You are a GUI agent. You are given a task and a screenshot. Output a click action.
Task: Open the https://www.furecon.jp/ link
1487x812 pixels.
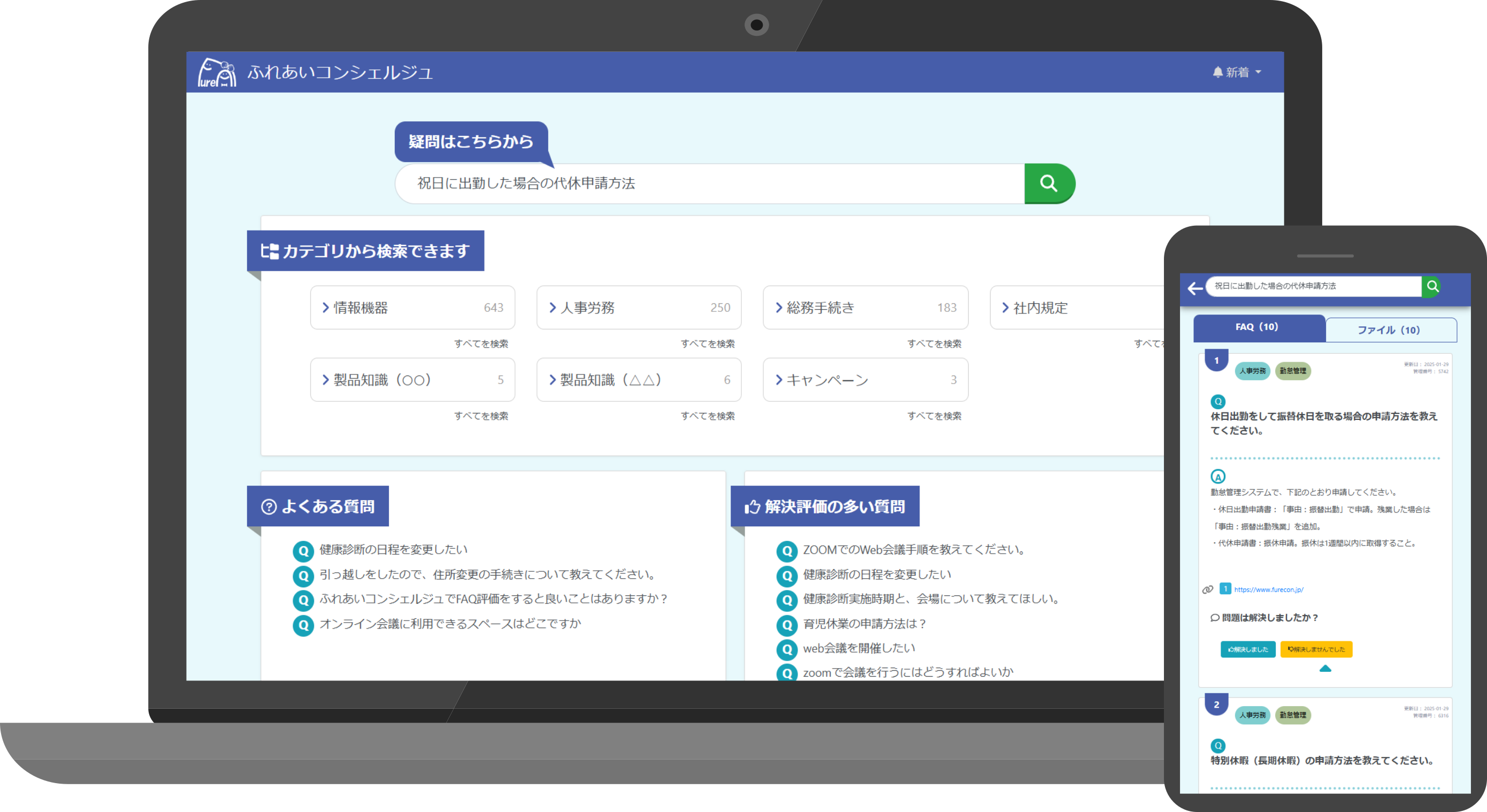click(1268, 589)
